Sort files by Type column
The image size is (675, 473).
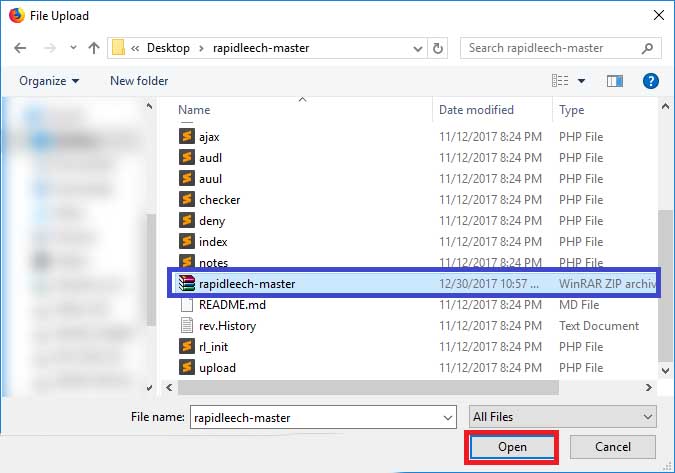572,110
